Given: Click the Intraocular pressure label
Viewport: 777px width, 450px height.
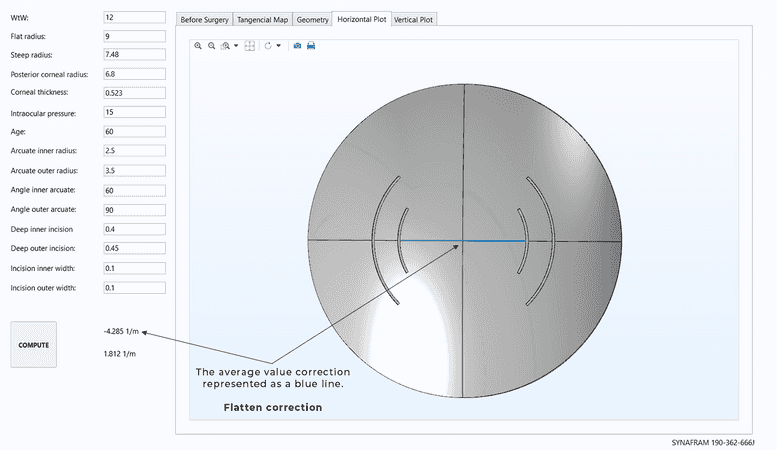Looking at the screenshot, I should point(43,113).
